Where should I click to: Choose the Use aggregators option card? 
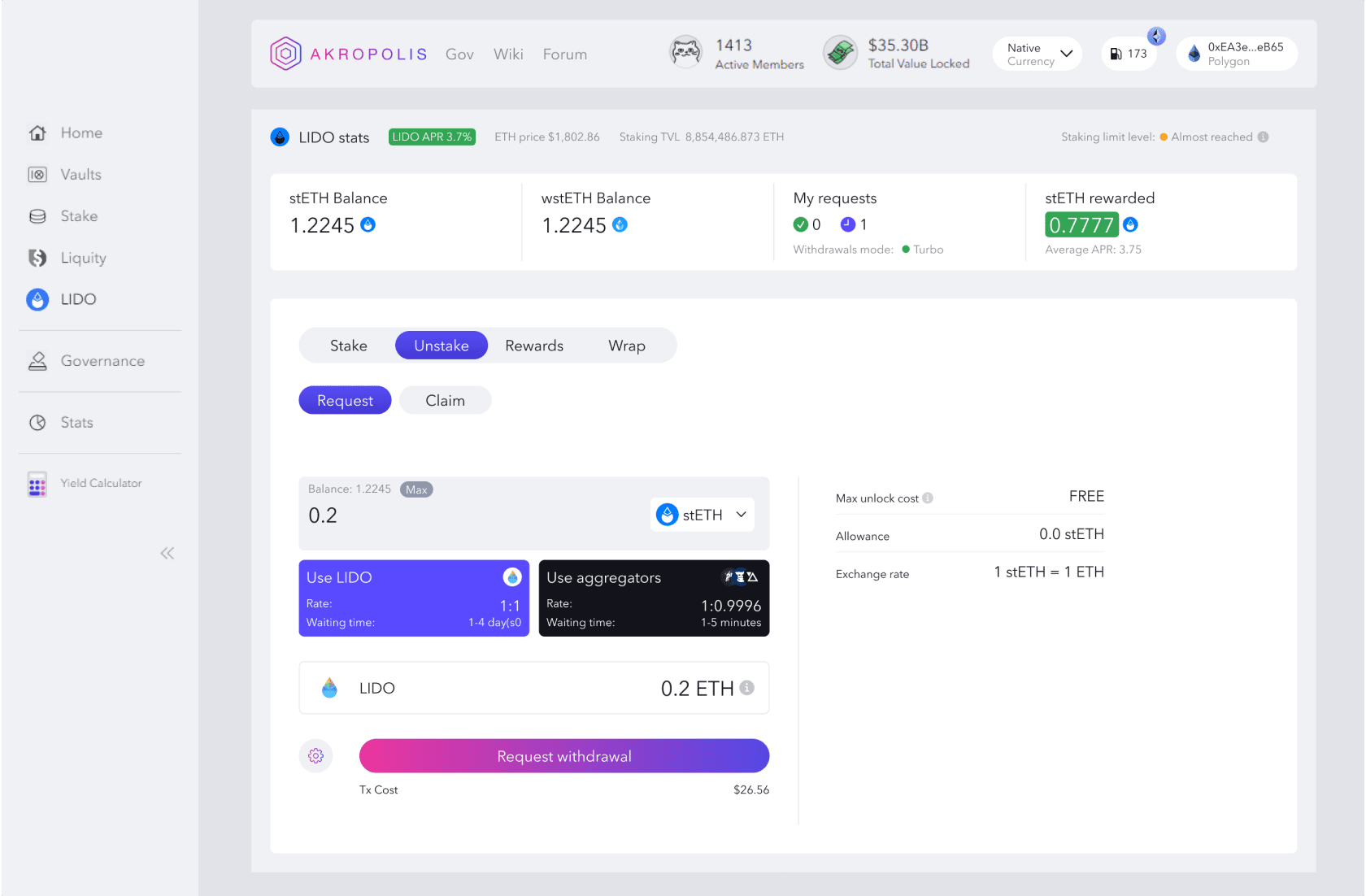(x=654, y=598)
